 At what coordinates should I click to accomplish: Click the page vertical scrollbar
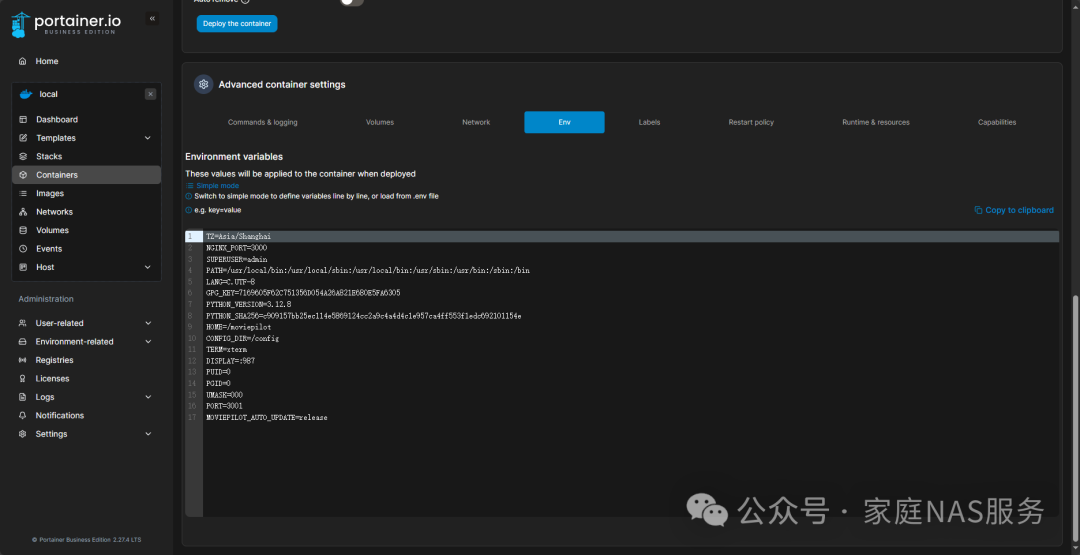pyautogui.click(x=1077, y=420)
